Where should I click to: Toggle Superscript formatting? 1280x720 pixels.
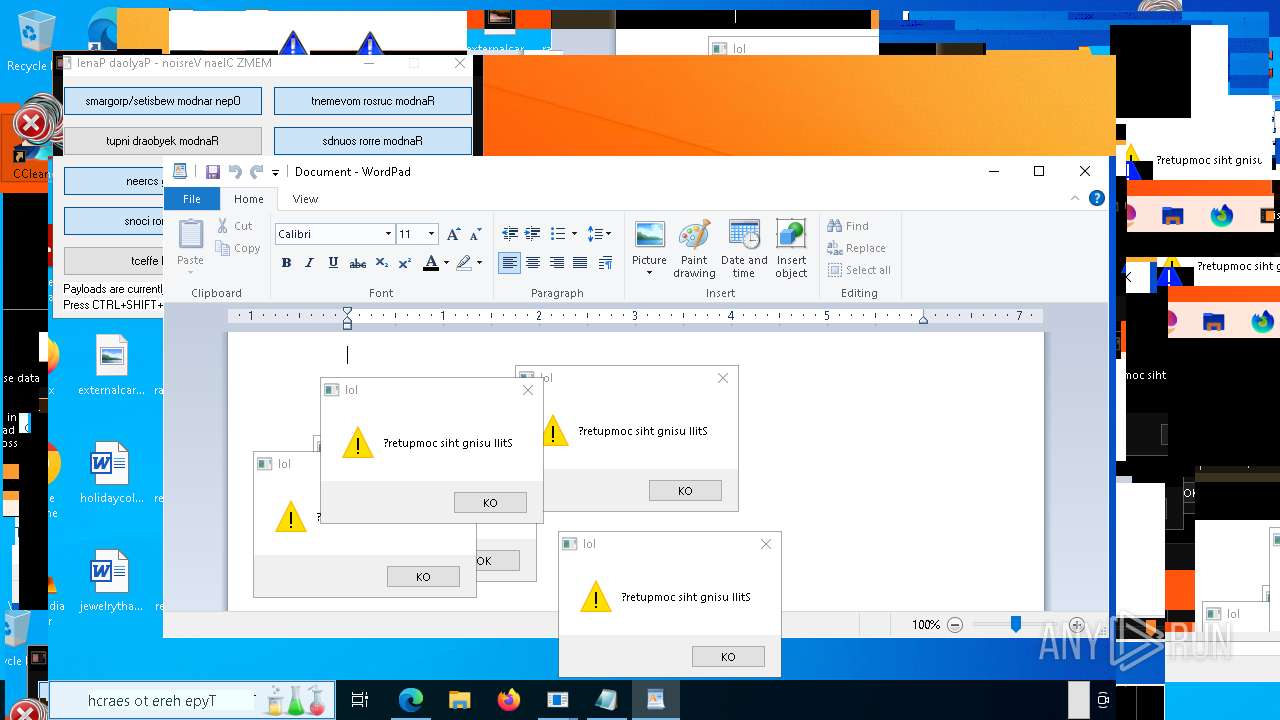coord(405,263)
